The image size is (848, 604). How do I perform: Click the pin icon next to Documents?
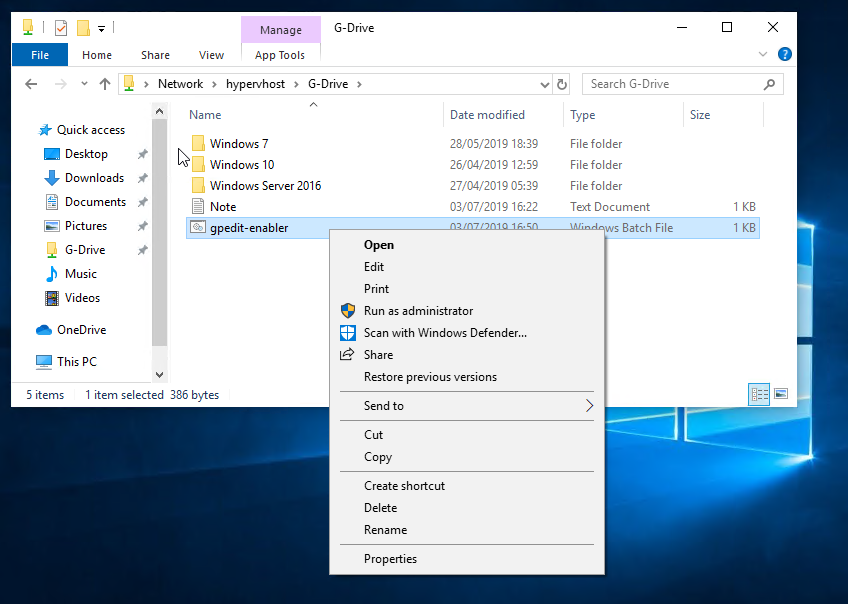(142, 202)
